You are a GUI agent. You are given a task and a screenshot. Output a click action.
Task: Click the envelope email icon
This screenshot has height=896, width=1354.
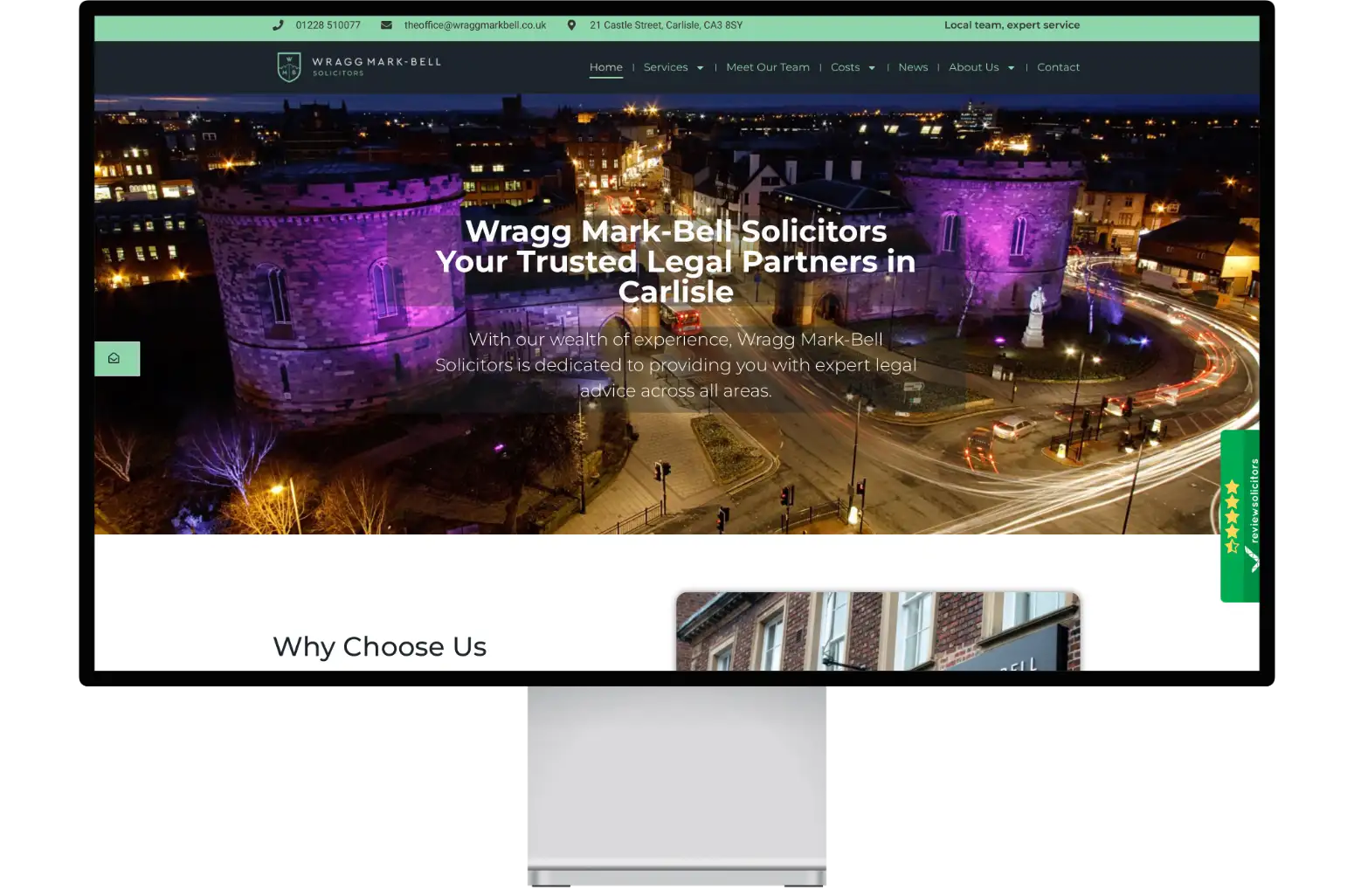click(386, 25)
